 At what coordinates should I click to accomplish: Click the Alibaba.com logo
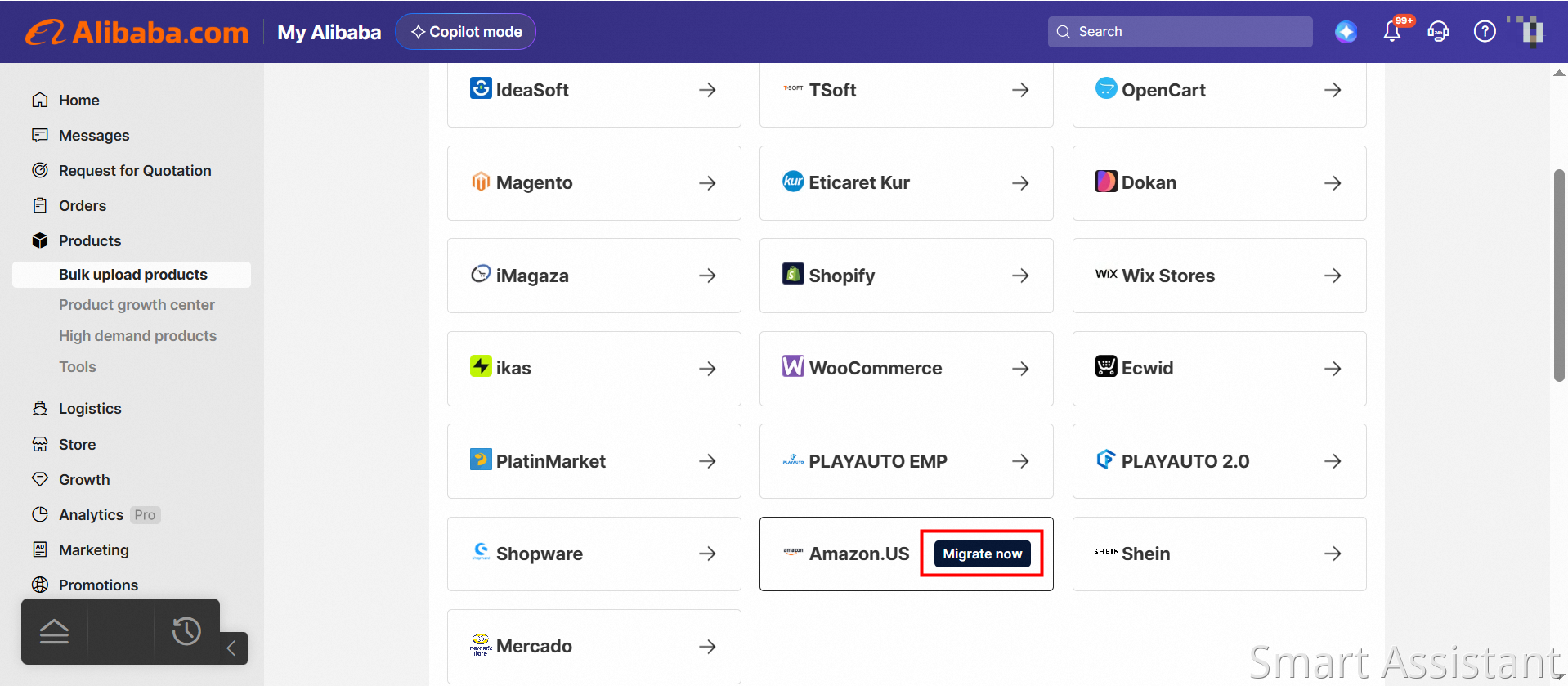[x=137, y=32]
